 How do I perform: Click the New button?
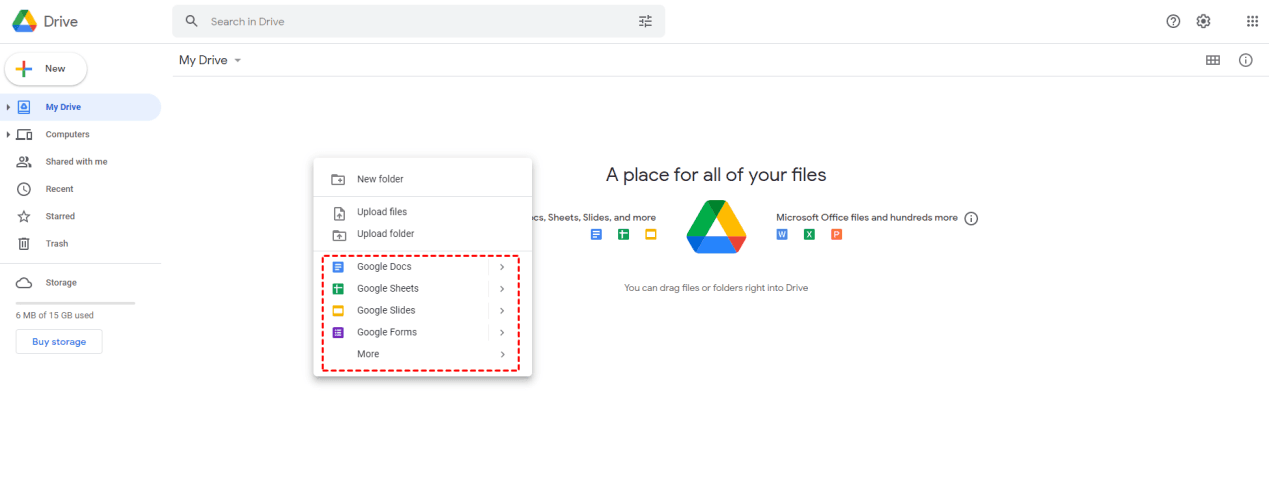point(46,69)
